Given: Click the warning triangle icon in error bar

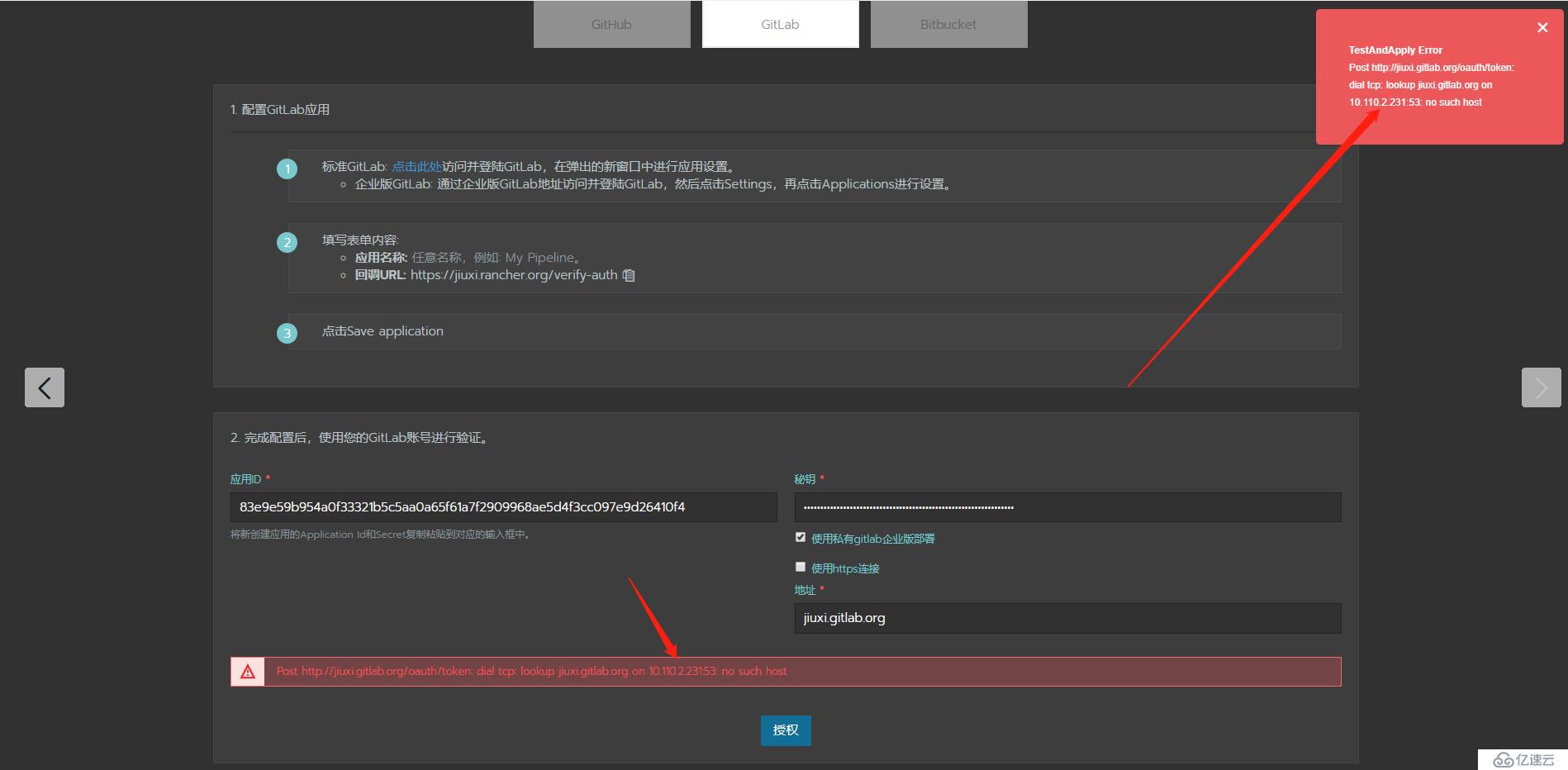Looking at the screenshot, I should tap(248, 672).
